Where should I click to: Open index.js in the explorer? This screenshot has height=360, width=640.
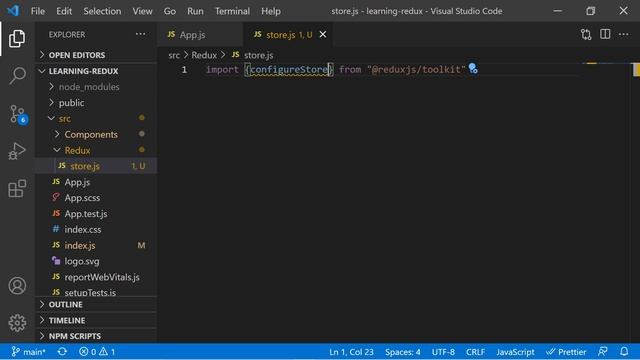(96, 245)
